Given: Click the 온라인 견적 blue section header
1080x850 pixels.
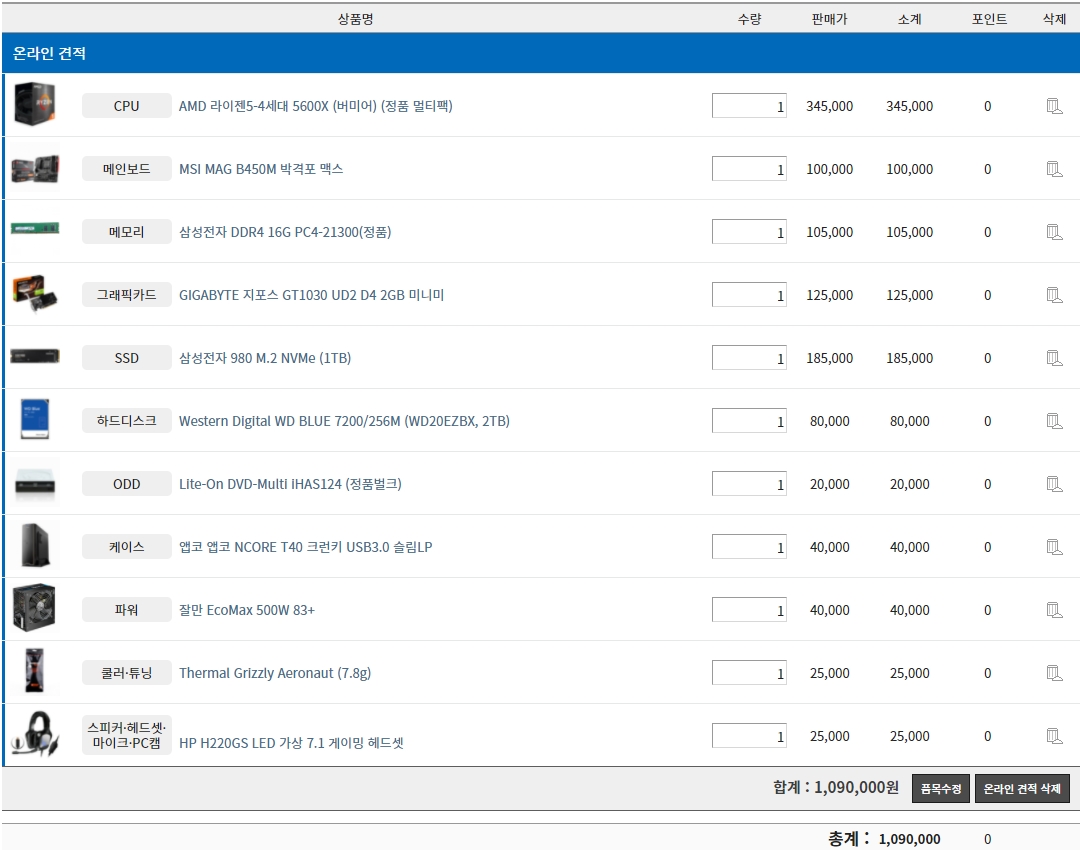Looking at the screenshot, I should (x=540, y=53).
